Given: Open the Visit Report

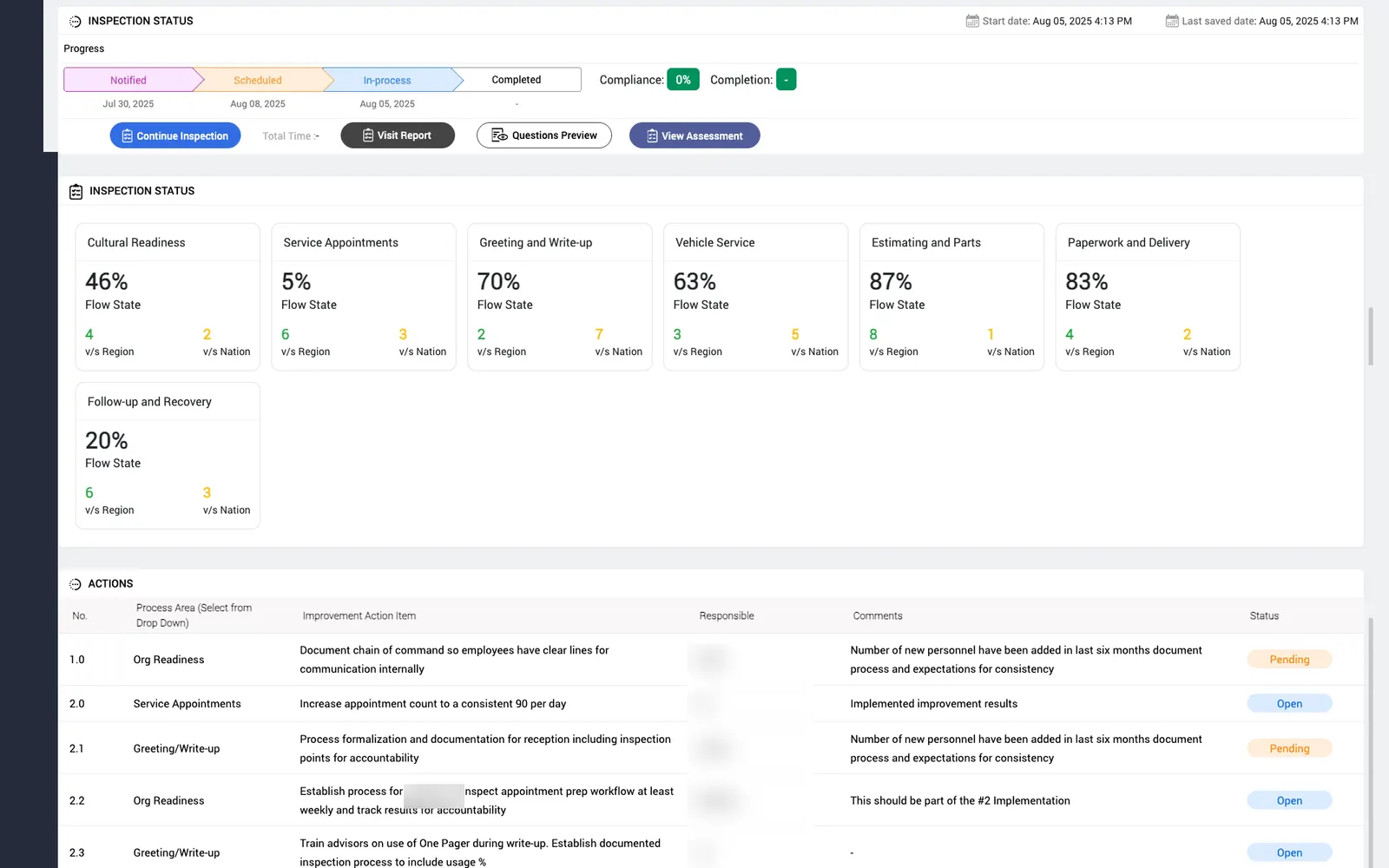Looking at the screenshot, I should click(x=398, y=135).
